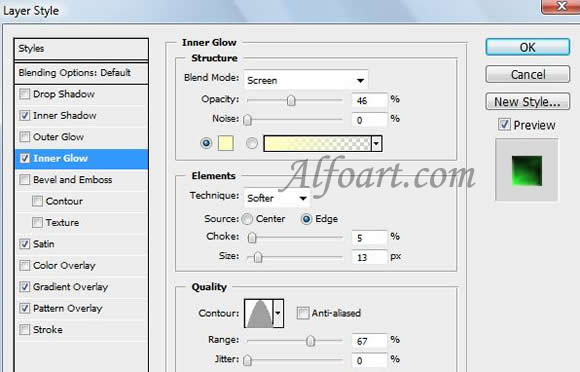
Task: Enable the Texture sub-option checkbox
Action: point(37,223)
